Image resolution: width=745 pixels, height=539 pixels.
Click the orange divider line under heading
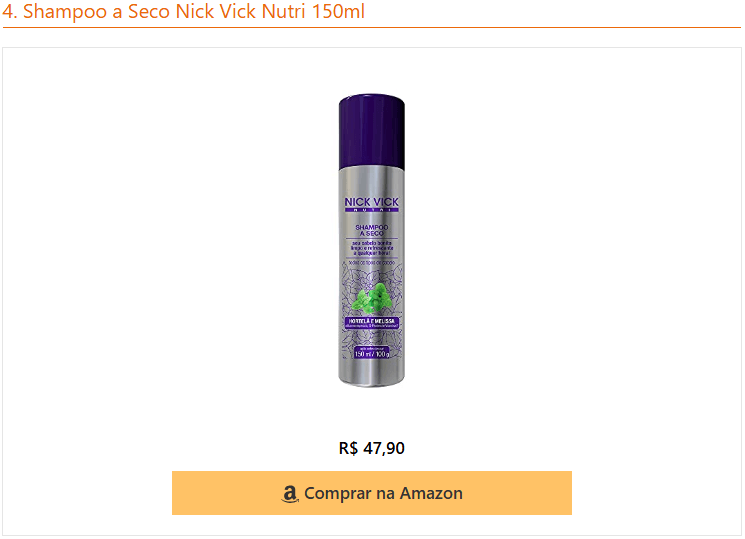372,28
